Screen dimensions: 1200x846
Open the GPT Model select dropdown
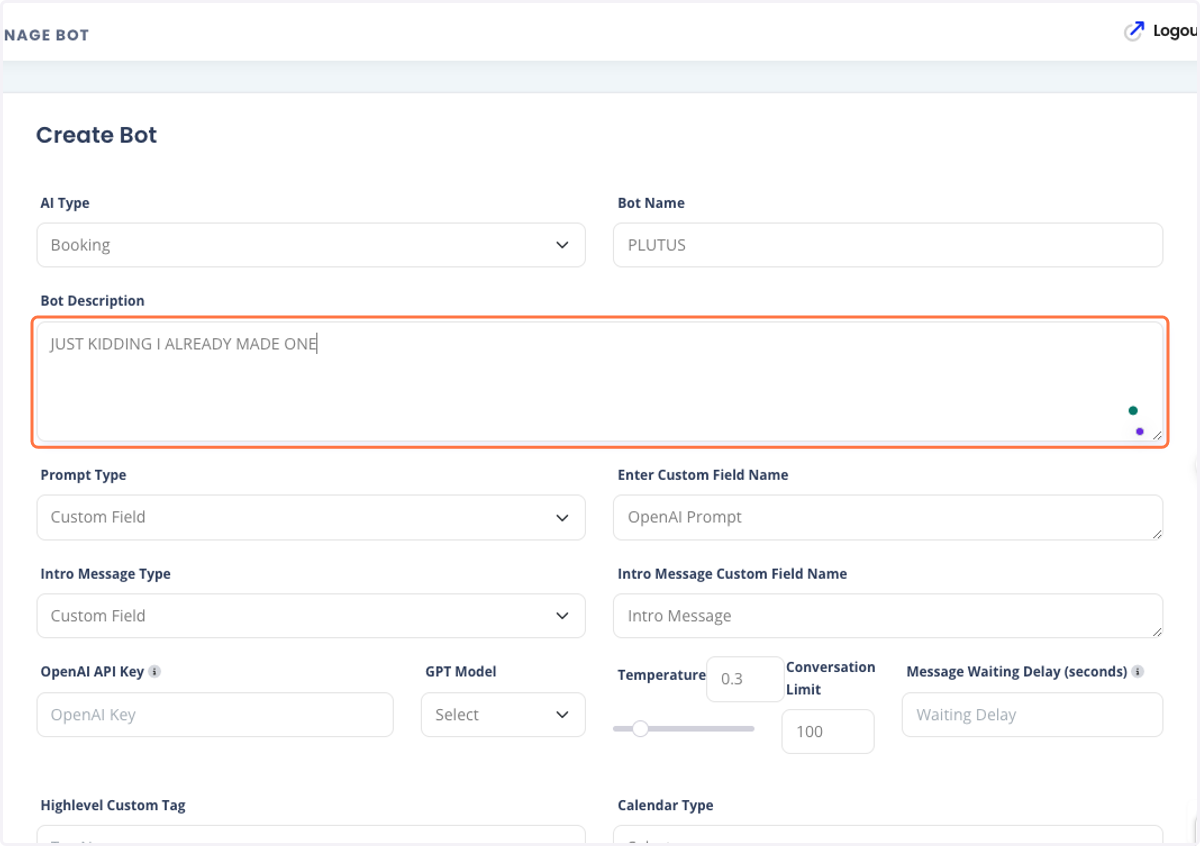coord(503,715)
